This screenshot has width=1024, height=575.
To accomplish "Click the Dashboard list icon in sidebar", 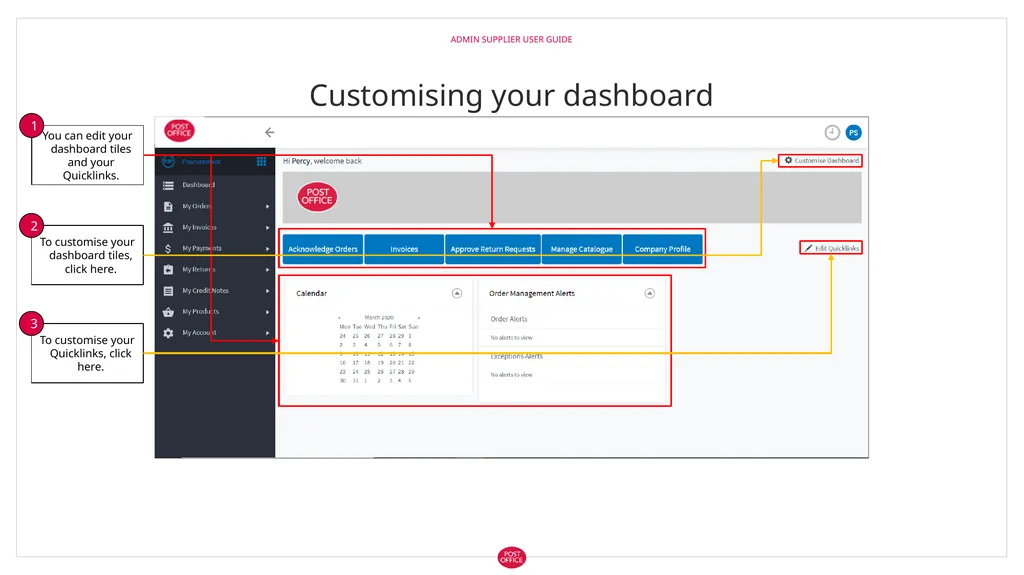I will 168,185.
